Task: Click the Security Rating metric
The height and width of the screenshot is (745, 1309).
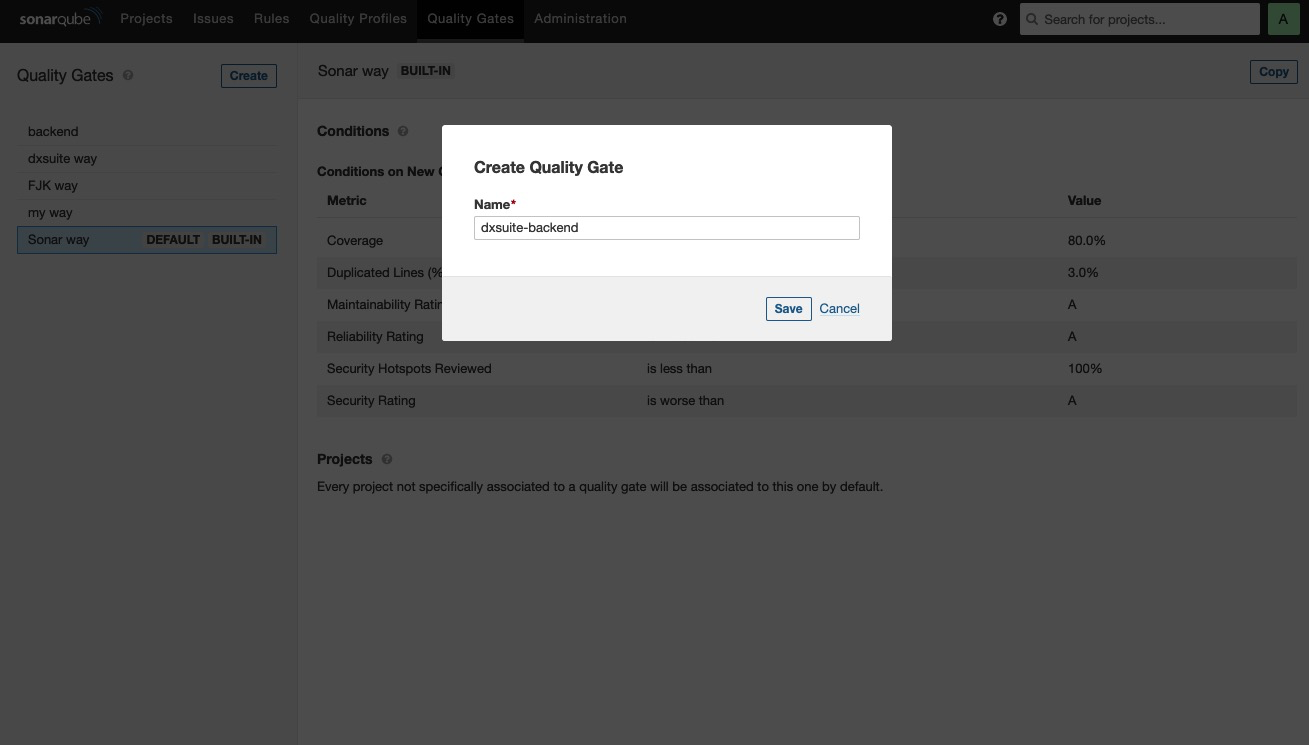Action: click(371, 400)
